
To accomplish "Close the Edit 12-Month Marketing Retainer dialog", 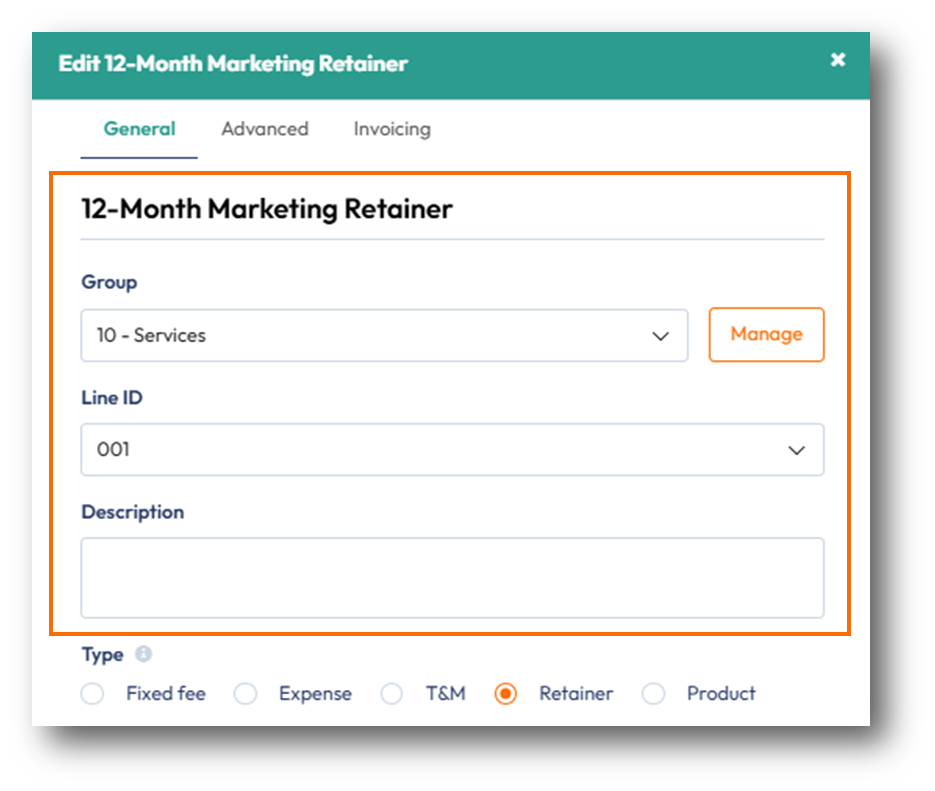I will coord(838,60).
